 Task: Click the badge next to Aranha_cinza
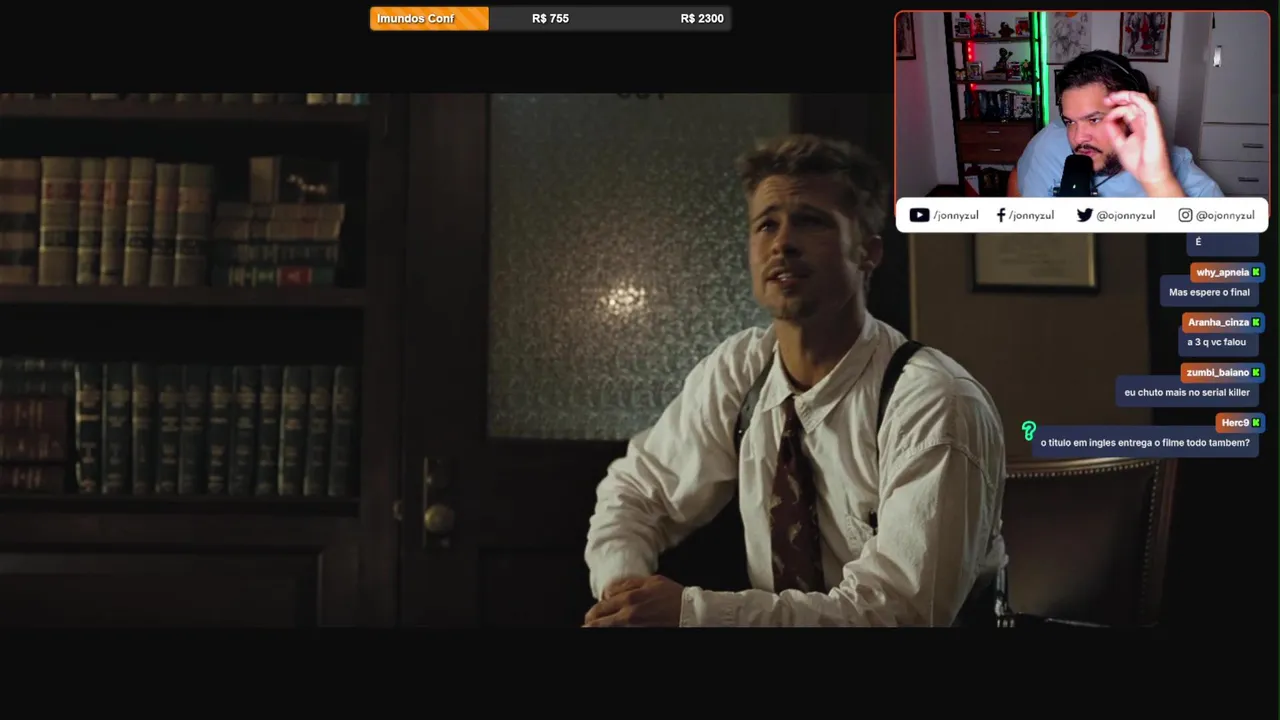pos(1256,322)
